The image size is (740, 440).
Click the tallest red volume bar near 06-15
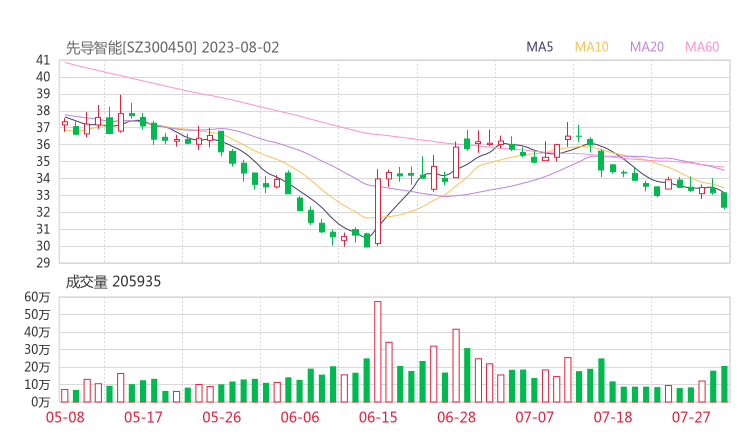point(378,352)
